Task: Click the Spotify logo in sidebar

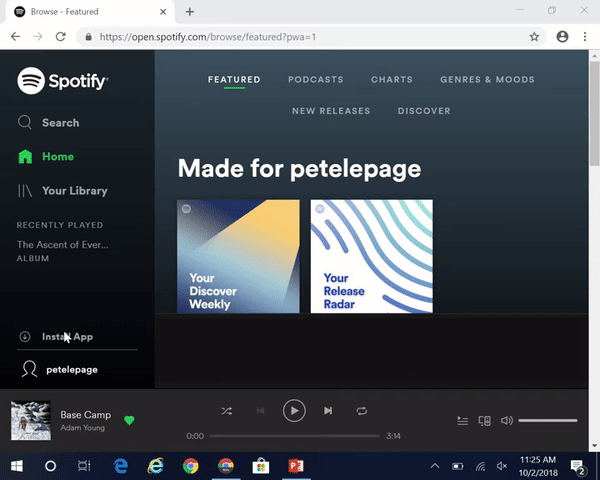Action: (62, 81)
